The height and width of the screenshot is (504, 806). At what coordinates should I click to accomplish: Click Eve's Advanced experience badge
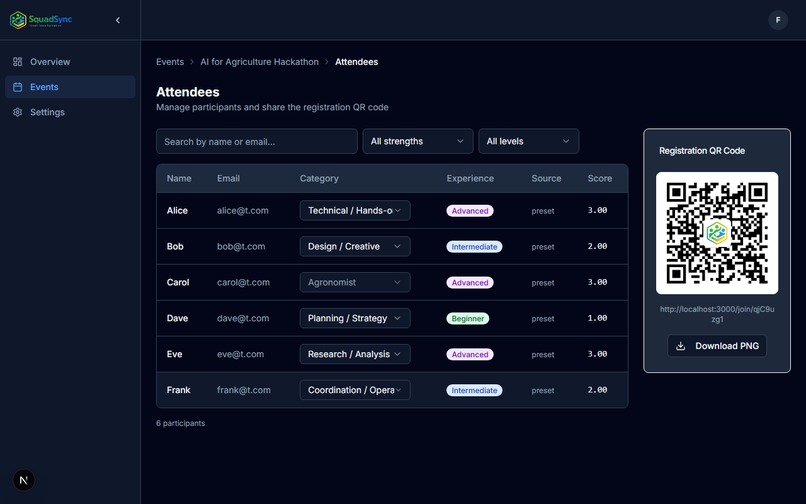tap(470, 354)
